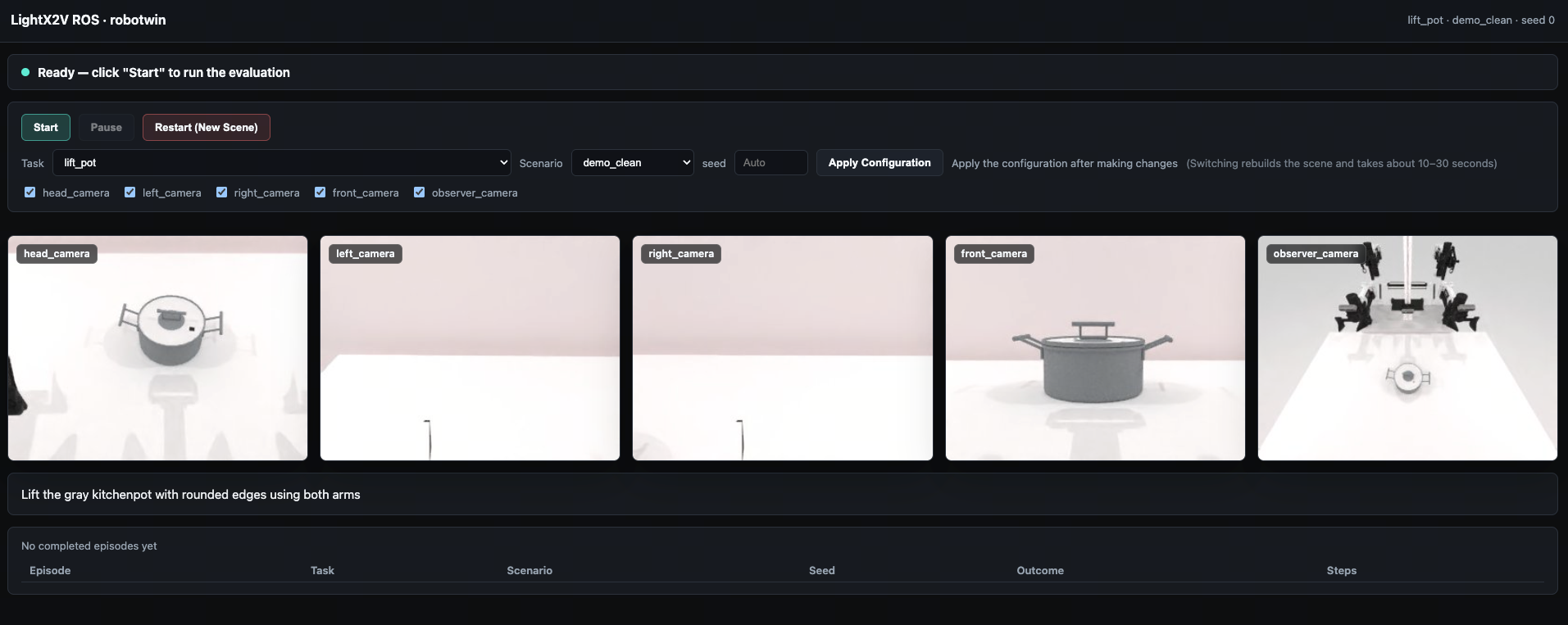Open the Scenario dropdown showing demo_clean
The width and height of the screenshot is (1568, 625).
click(632, 162)
